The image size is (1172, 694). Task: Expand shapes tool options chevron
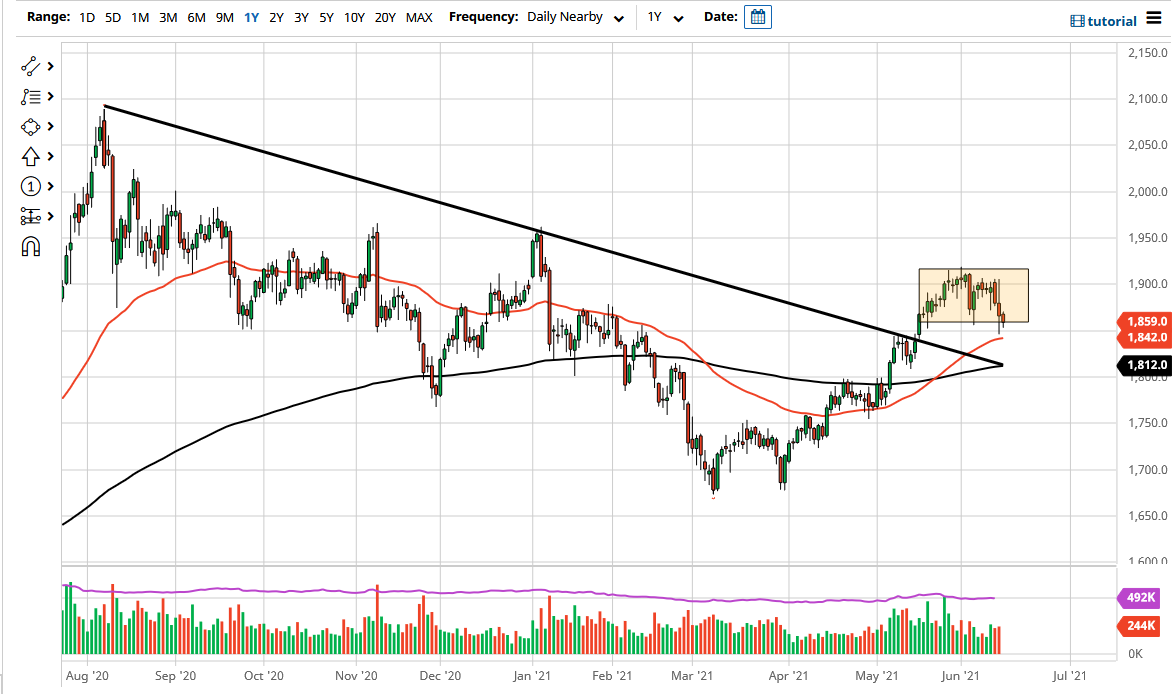pyautogui.click(x=51, y=126)
